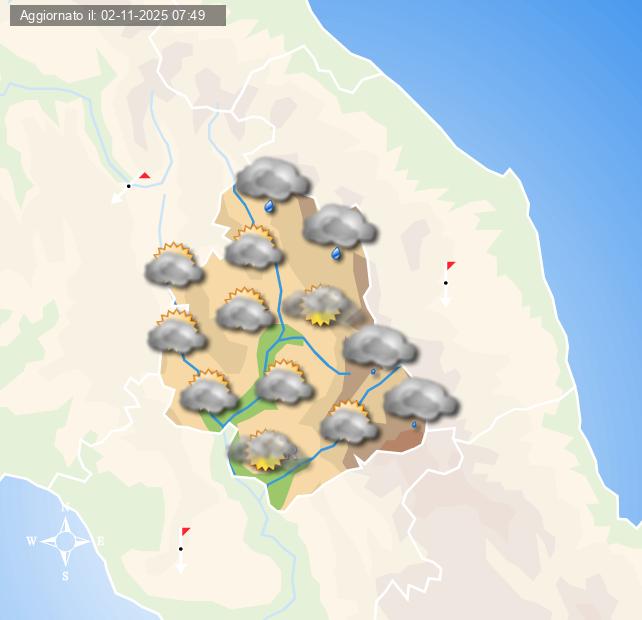Viewport: 642px width, 620px height.
Task: Click the northernmost rain cloud with blue drop
Action: [273, 185]
